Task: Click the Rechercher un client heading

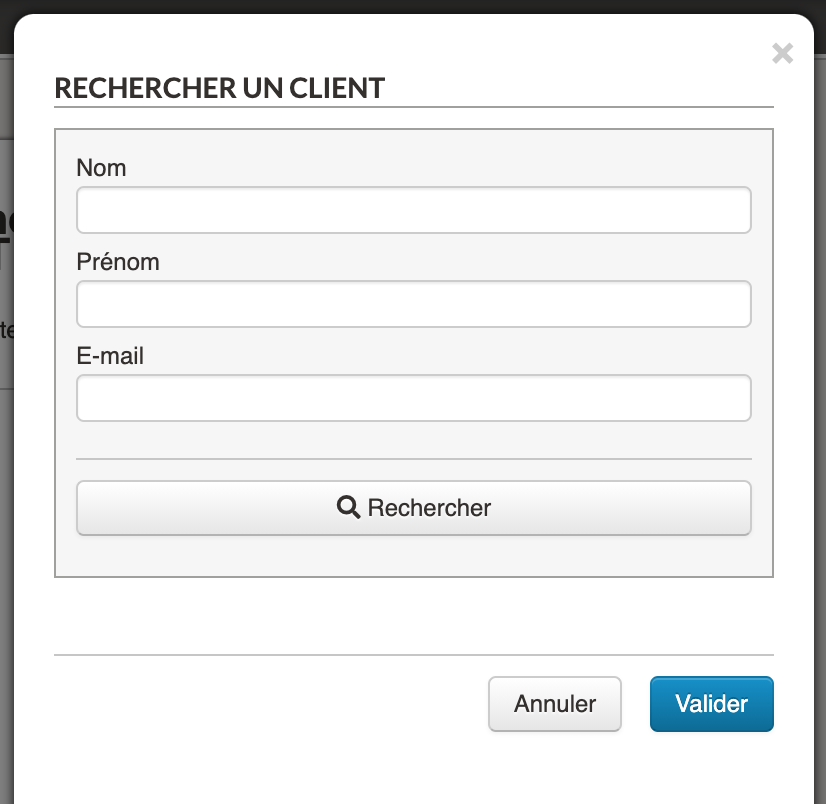Action: pyautogui.click(x=219, y=88)
